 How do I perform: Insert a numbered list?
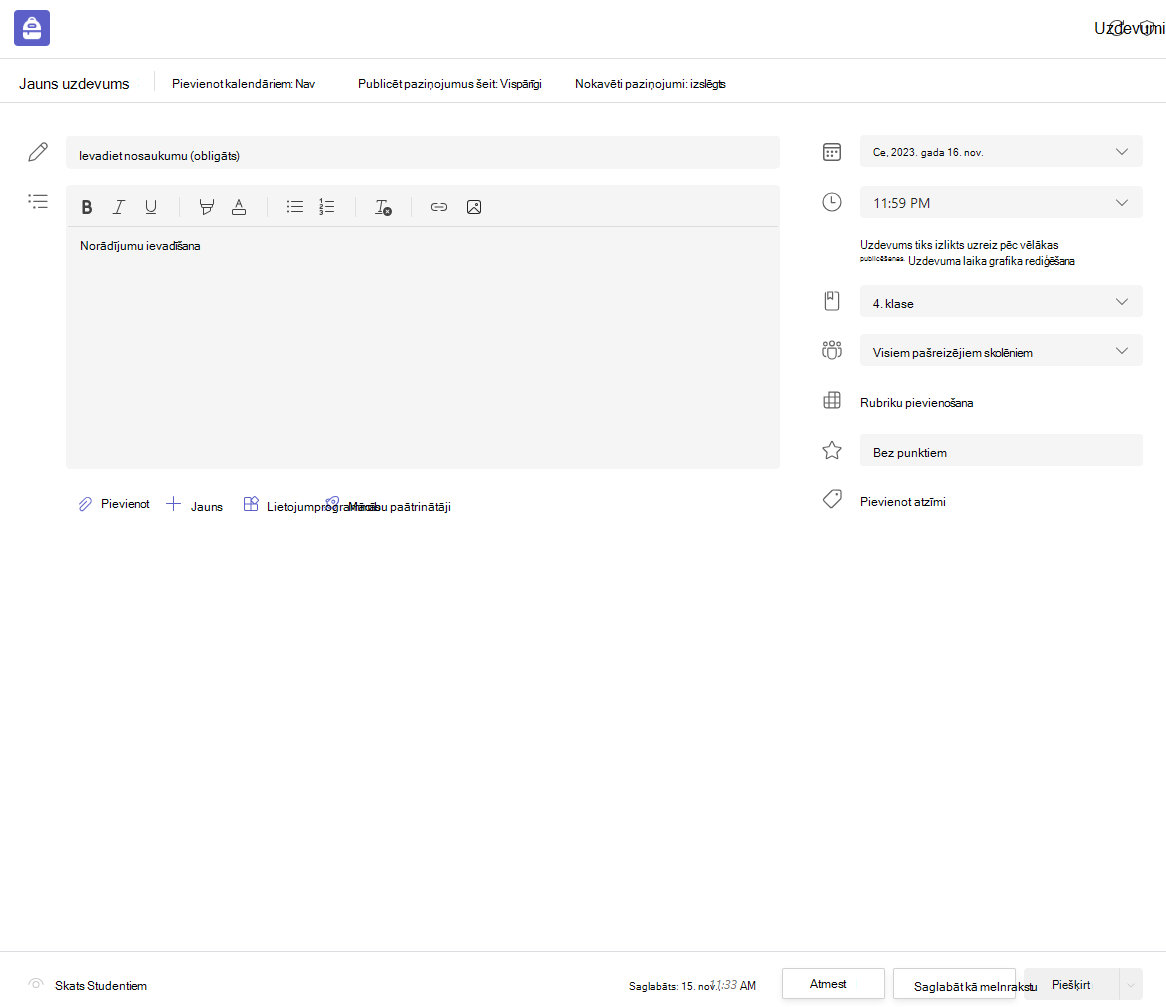pyautogui.click(x=326, y=207)
